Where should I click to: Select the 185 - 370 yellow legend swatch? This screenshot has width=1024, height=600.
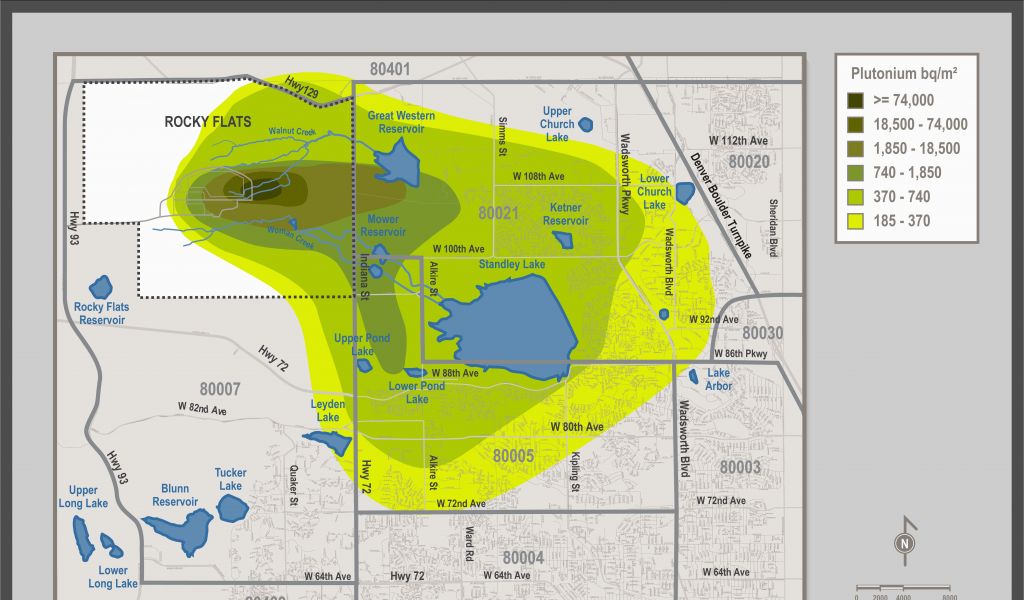tap(856, 221)
